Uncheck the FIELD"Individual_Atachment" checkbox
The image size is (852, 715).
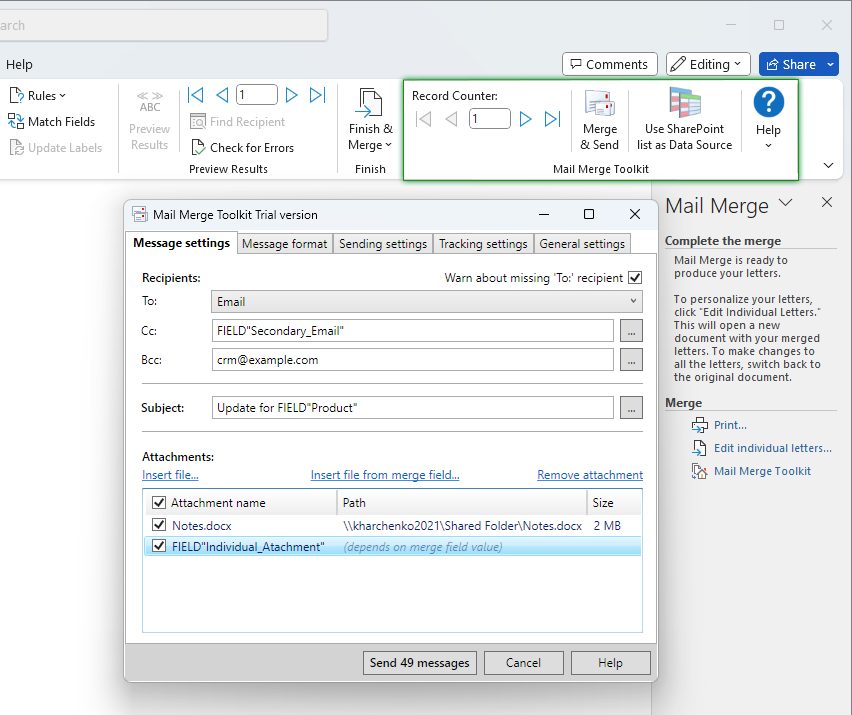tap(159, 546)
